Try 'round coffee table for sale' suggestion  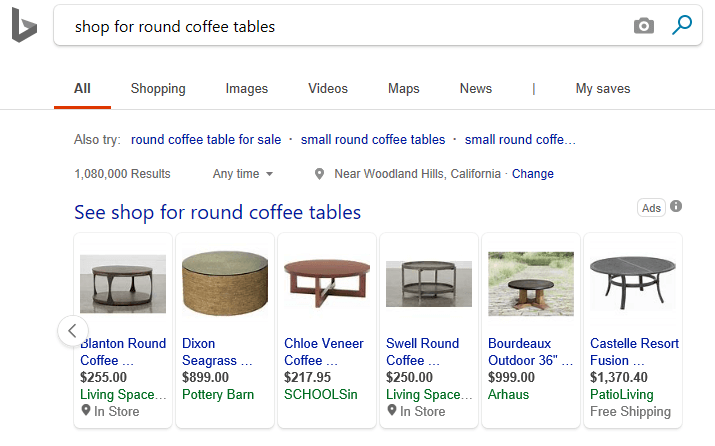coord(206,140)
